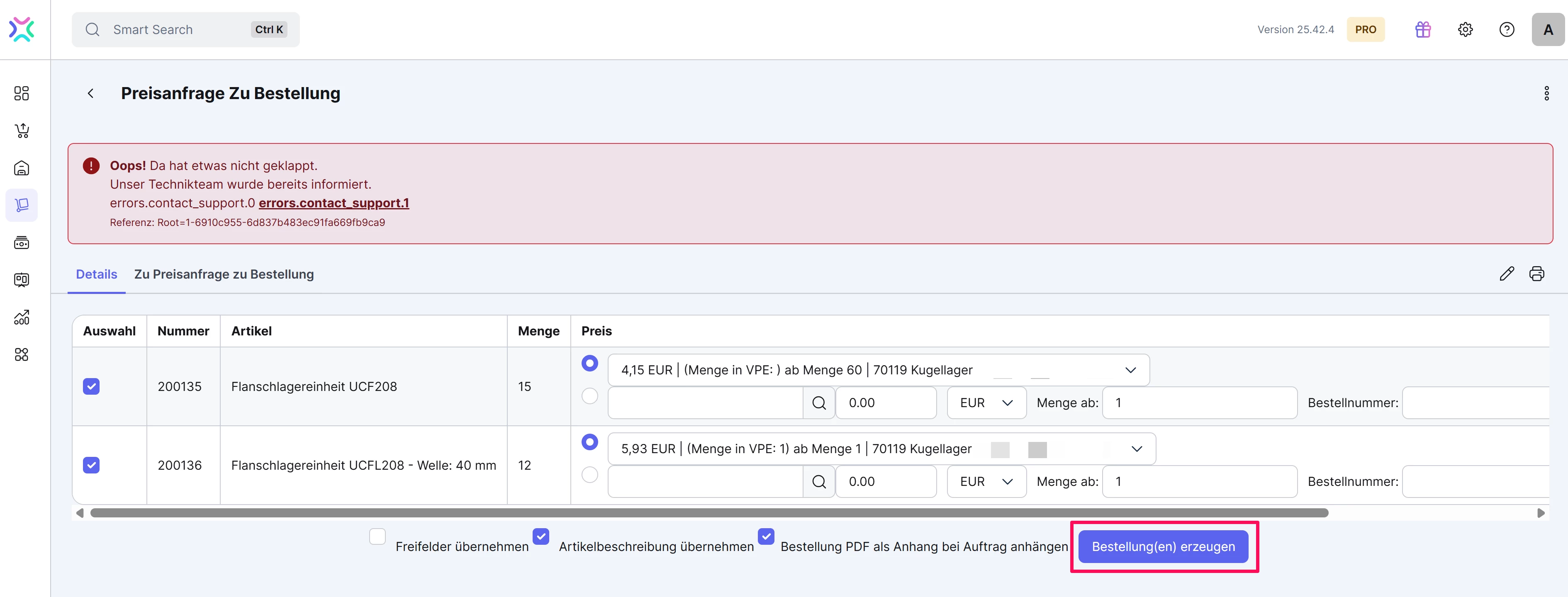The width and height of the screenshot is (1568, 597).
Task: Open settings gear icon
Action: 1465,29
